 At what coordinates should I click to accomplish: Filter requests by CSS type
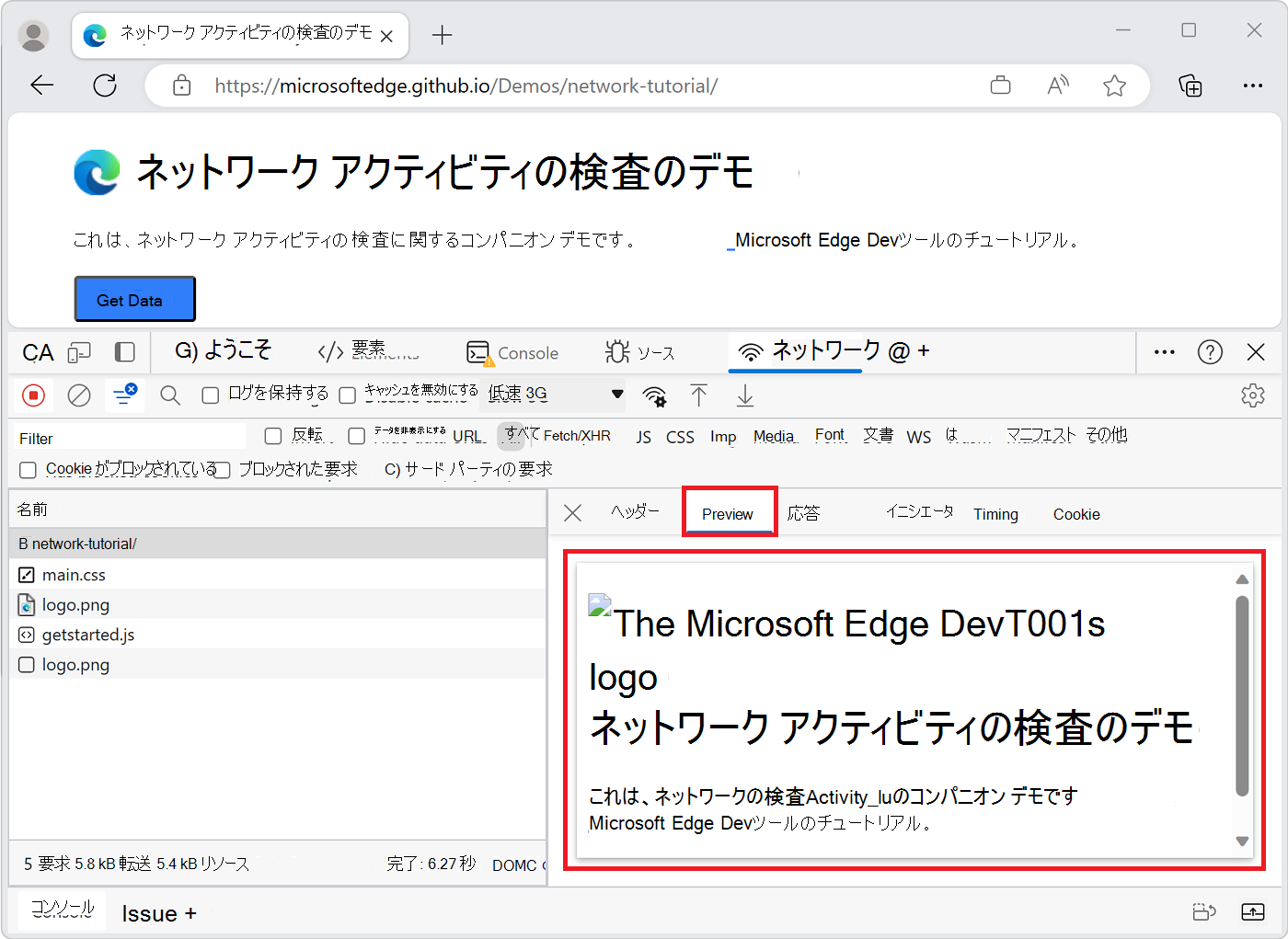680,437
